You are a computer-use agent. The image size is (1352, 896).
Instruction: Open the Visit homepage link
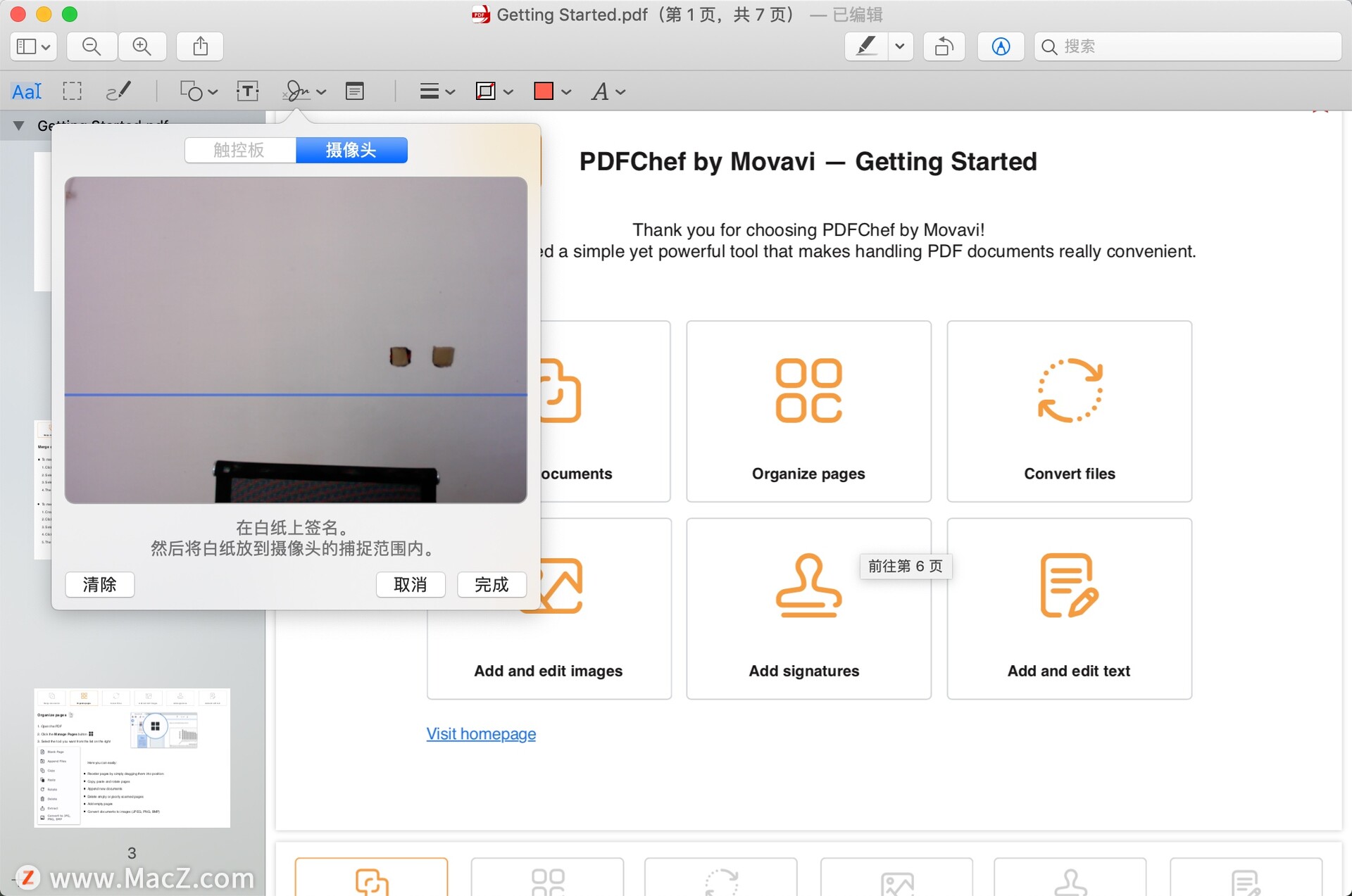pyautogui.click(x=481, y=734)
